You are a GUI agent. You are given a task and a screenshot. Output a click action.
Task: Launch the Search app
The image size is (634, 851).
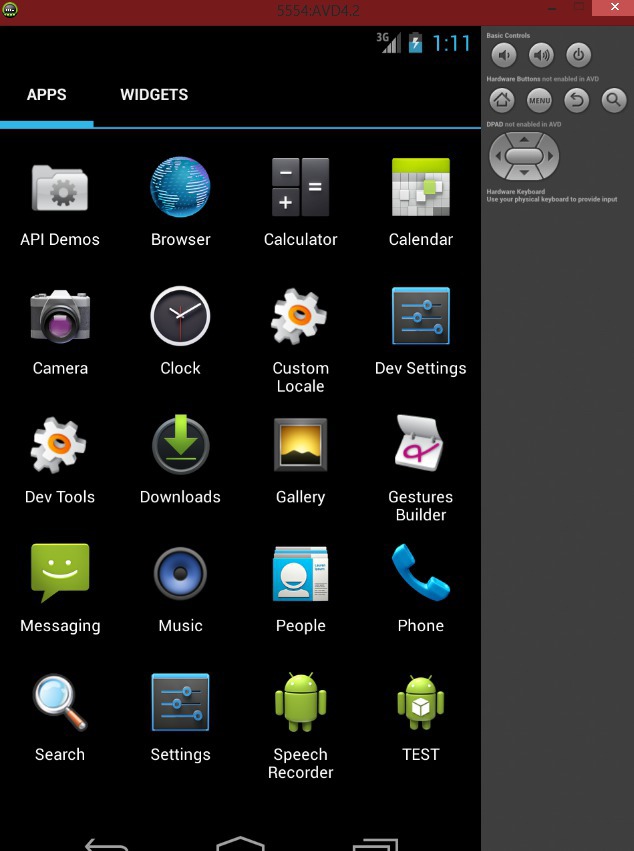tap(60, 719)
